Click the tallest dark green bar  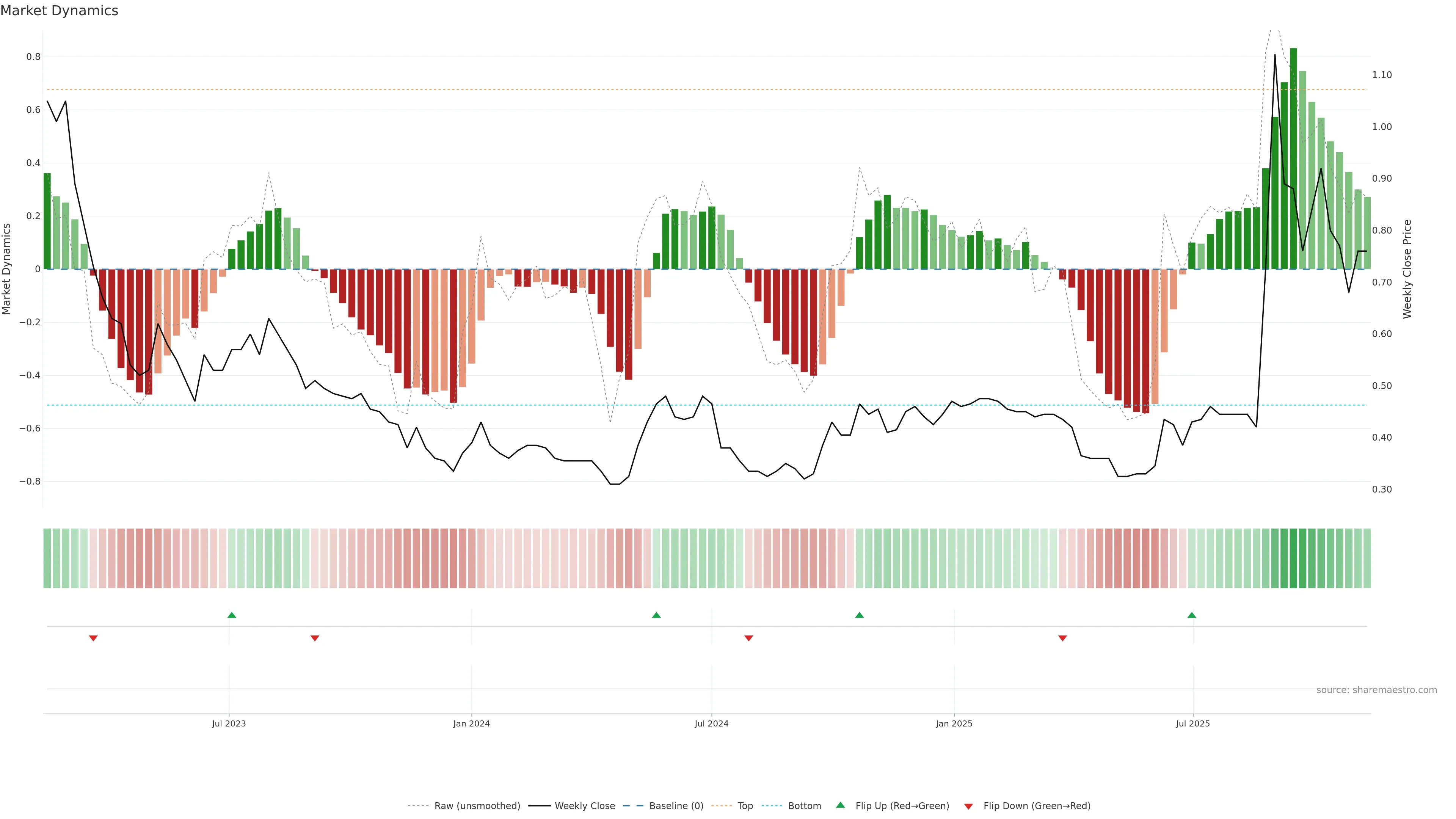(x=1293, y=158)
